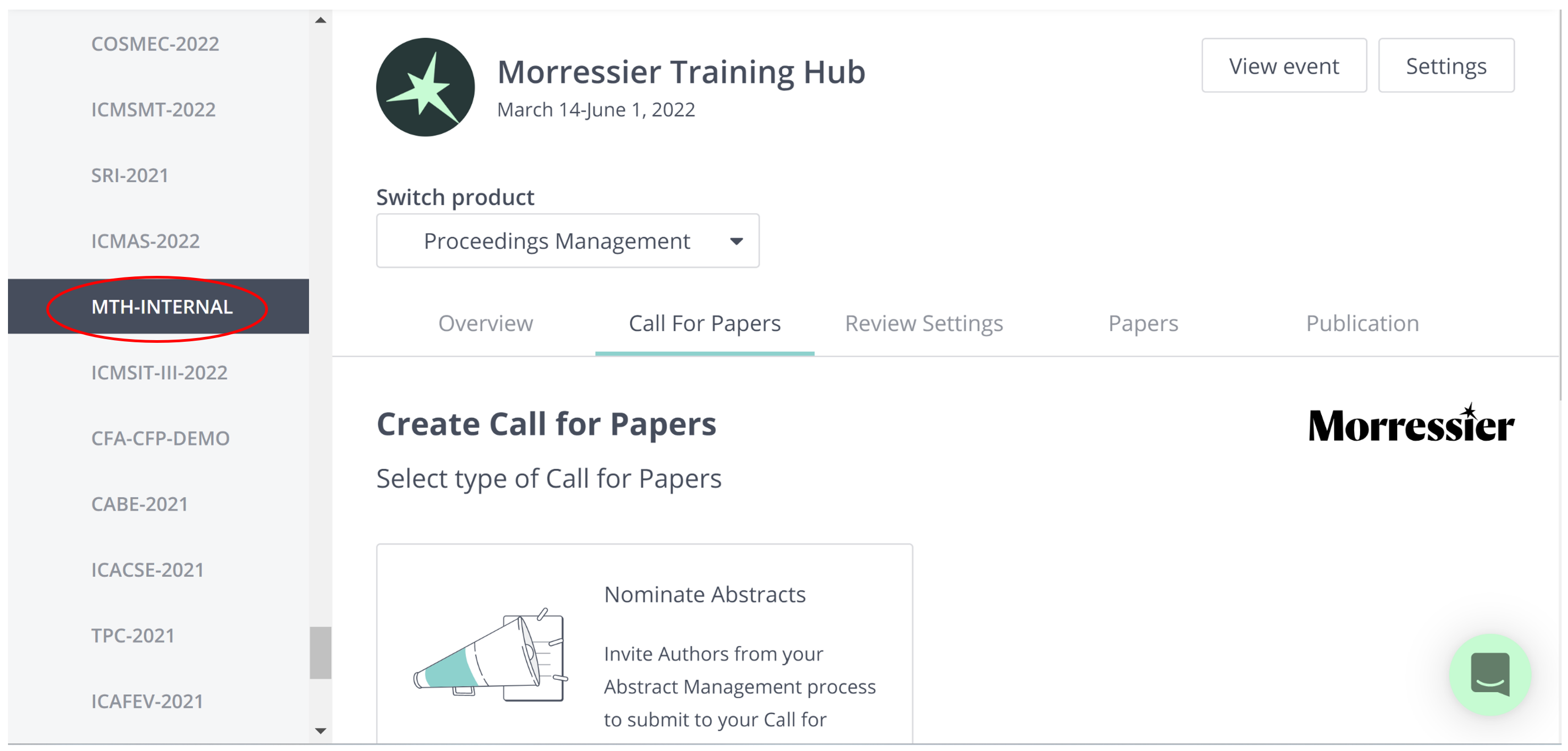Select ICMSIT-III-2022 in the sidebar
Image resolution: width=1568 pixels, height=751 pixels.
tap(159, 373)
